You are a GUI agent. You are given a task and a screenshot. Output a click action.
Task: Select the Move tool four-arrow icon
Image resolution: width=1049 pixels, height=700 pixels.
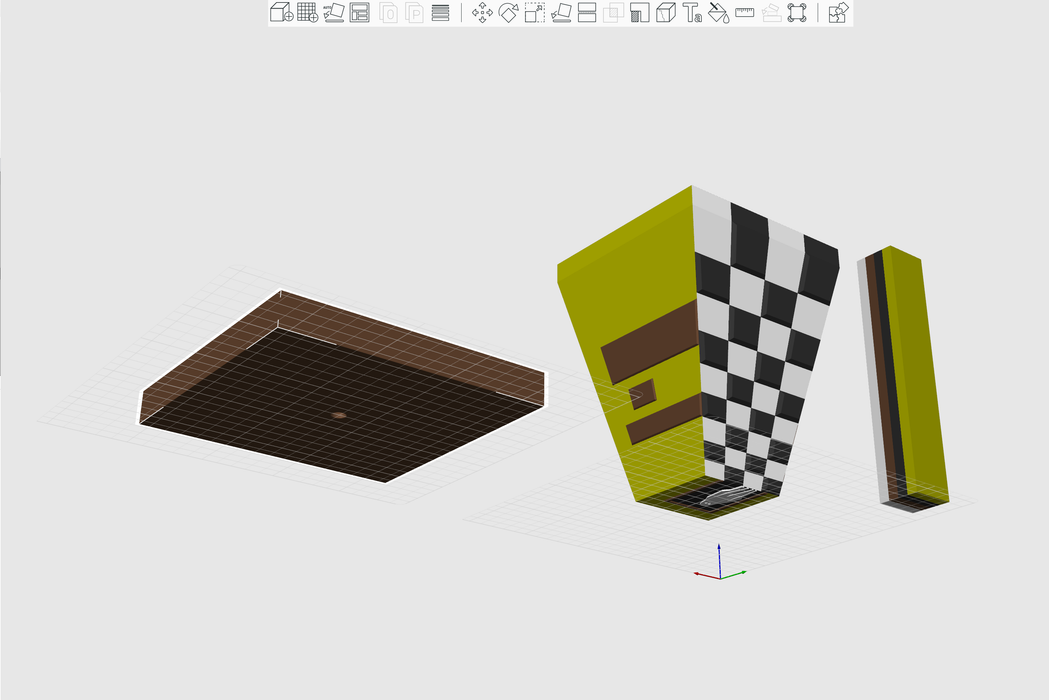483,13
